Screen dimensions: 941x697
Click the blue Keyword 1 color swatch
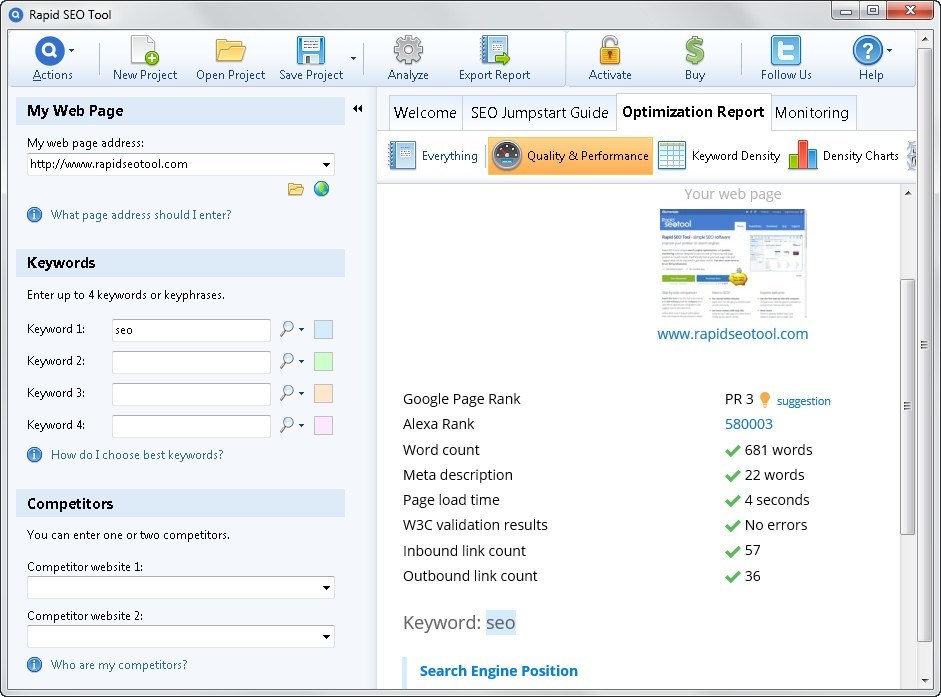(323, 330)
